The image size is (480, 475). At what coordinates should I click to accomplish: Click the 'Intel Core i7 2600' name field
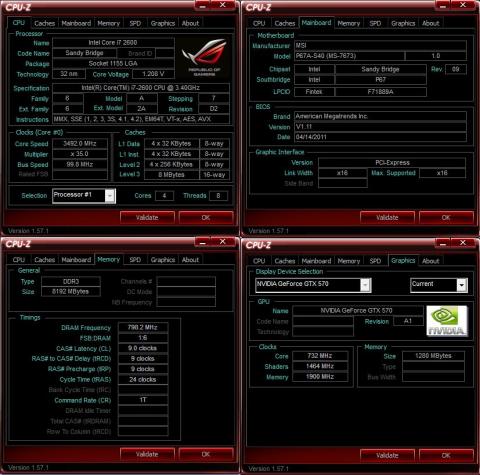coord(113,43)
